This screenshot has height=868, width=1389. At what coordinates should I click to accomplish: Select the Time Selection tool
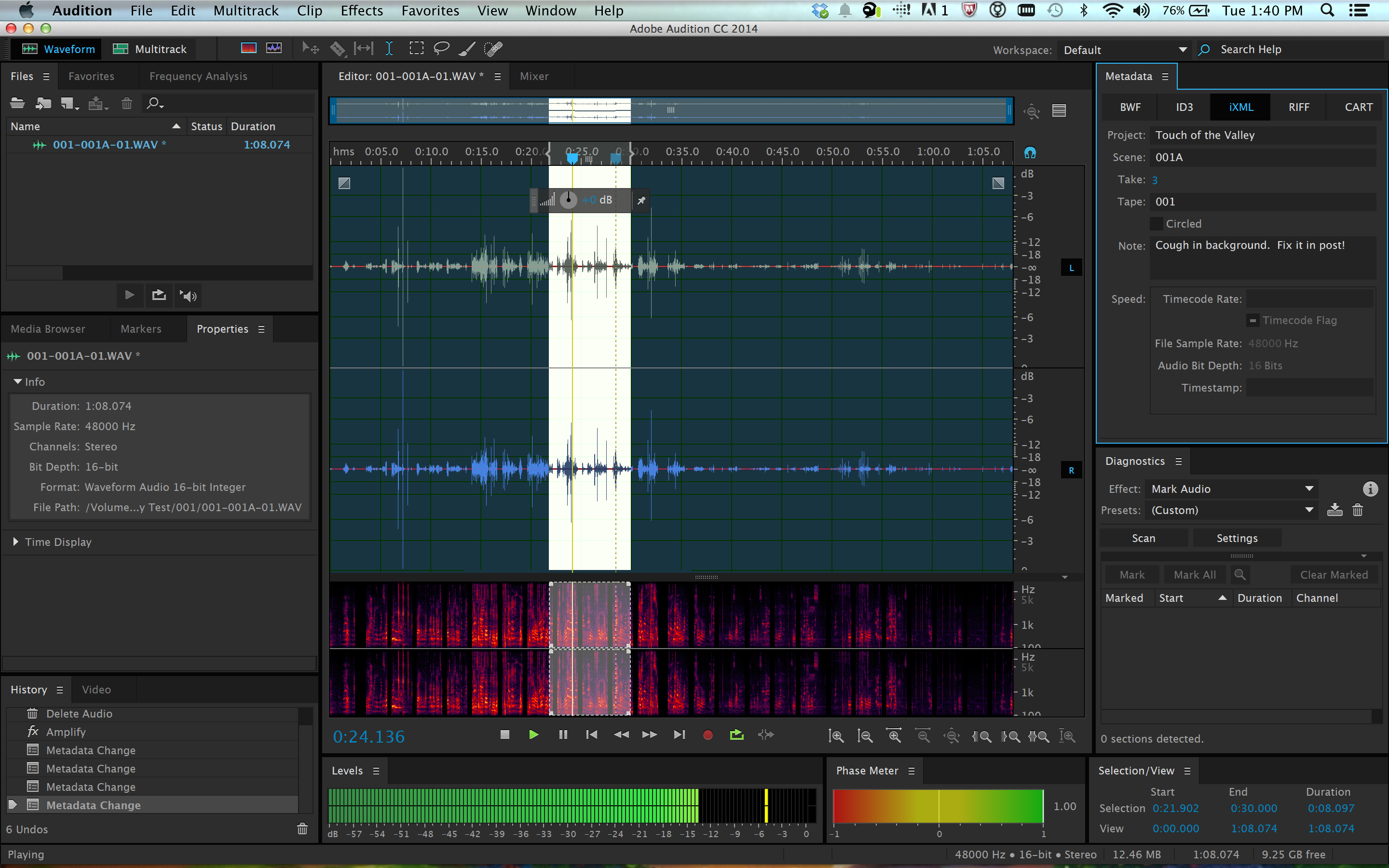tap(389, 49)
